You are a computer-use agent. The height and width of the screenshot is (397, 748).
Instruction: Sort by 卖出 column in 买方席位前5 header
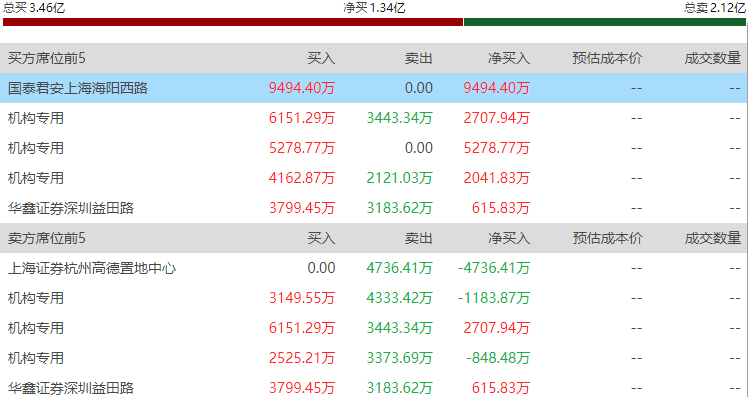click(418, 58)
